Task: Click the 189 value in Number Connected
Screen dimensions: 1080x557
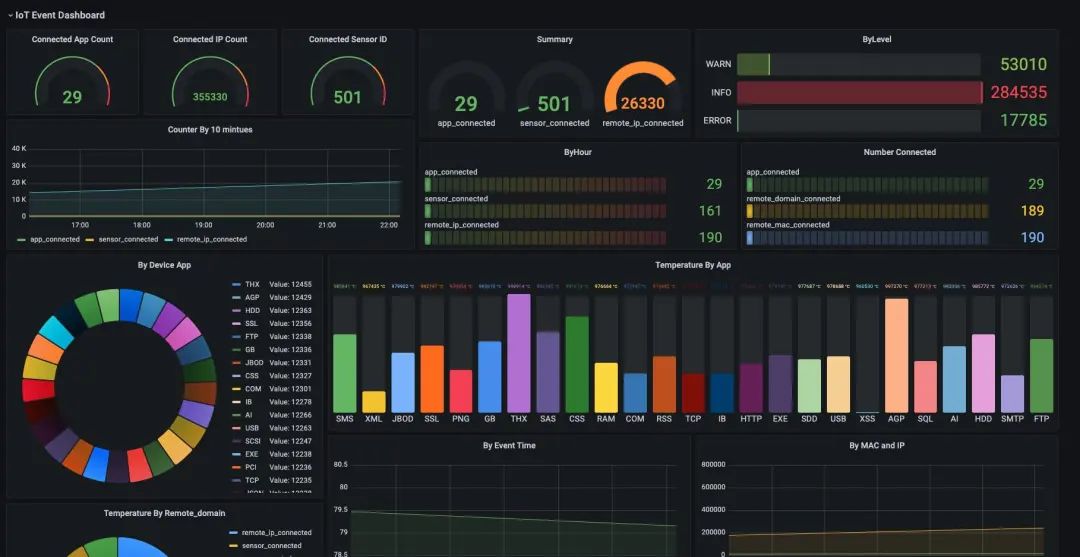Action: coord(1032,211)
